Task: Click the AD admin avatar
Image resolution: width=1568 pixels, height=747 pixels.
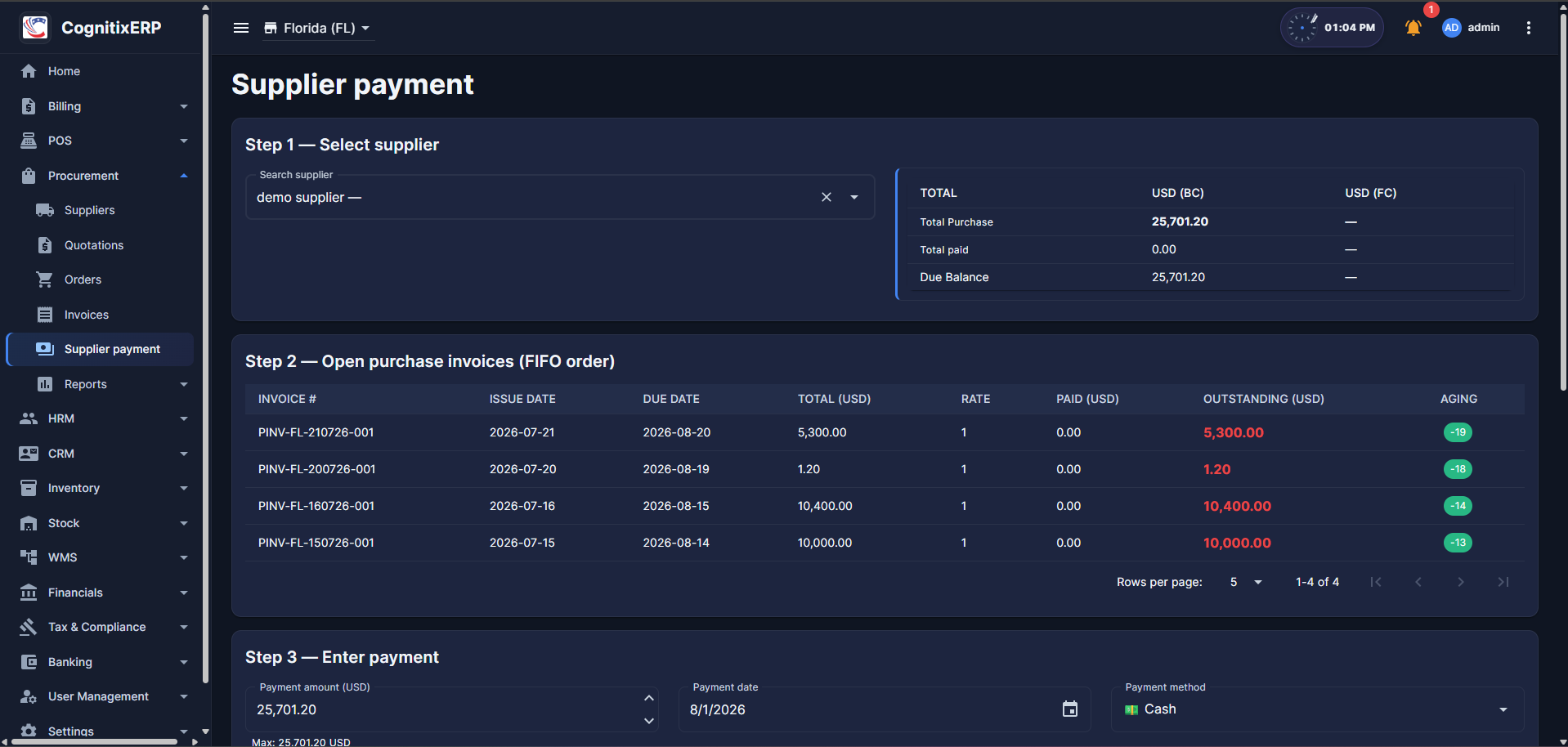Action: pos(1451,28)
